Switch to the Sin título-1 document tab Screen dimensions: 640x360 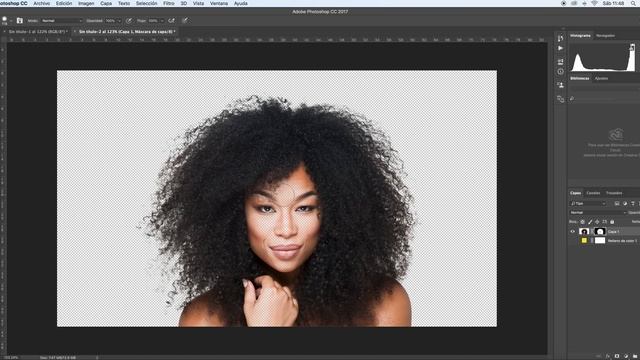pyautogui.click(x=37, y=31)
